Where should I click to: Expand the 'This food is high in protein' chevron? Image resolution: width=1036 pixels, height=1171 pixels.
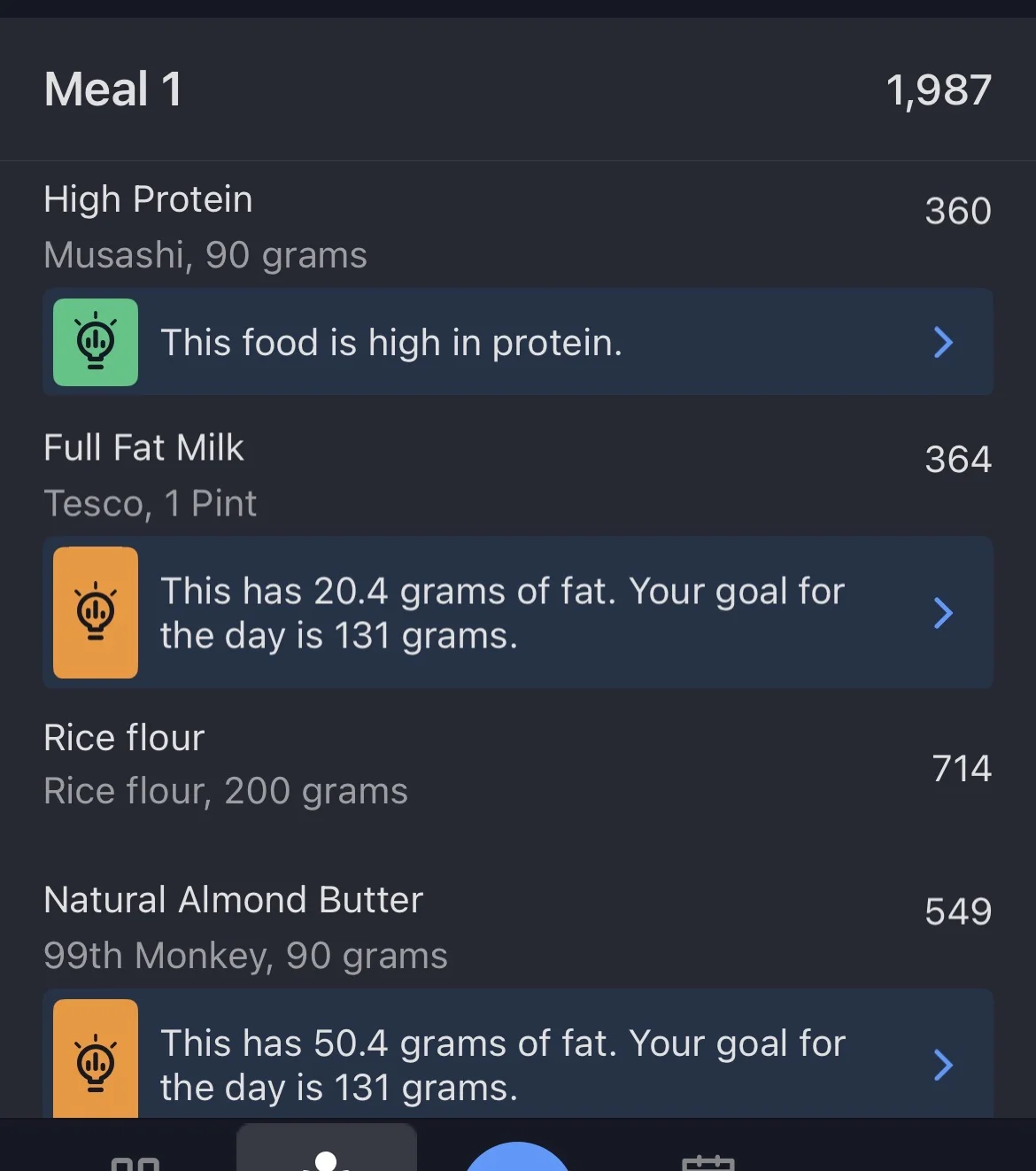tap(943, 342)
